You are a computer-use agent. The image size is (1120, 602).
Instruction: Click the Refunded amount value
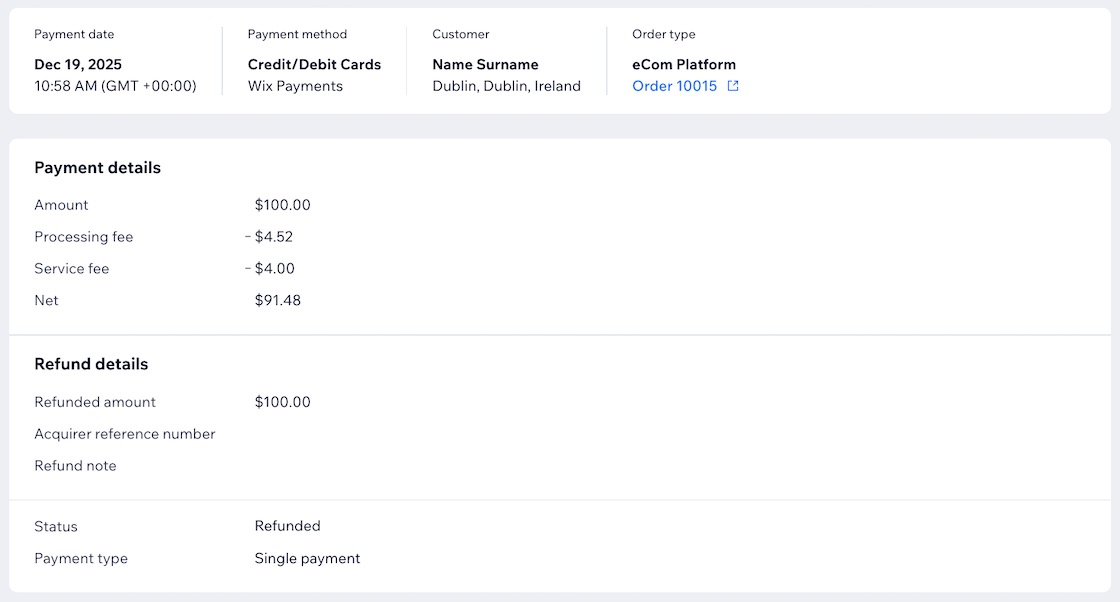click(282, 402)
